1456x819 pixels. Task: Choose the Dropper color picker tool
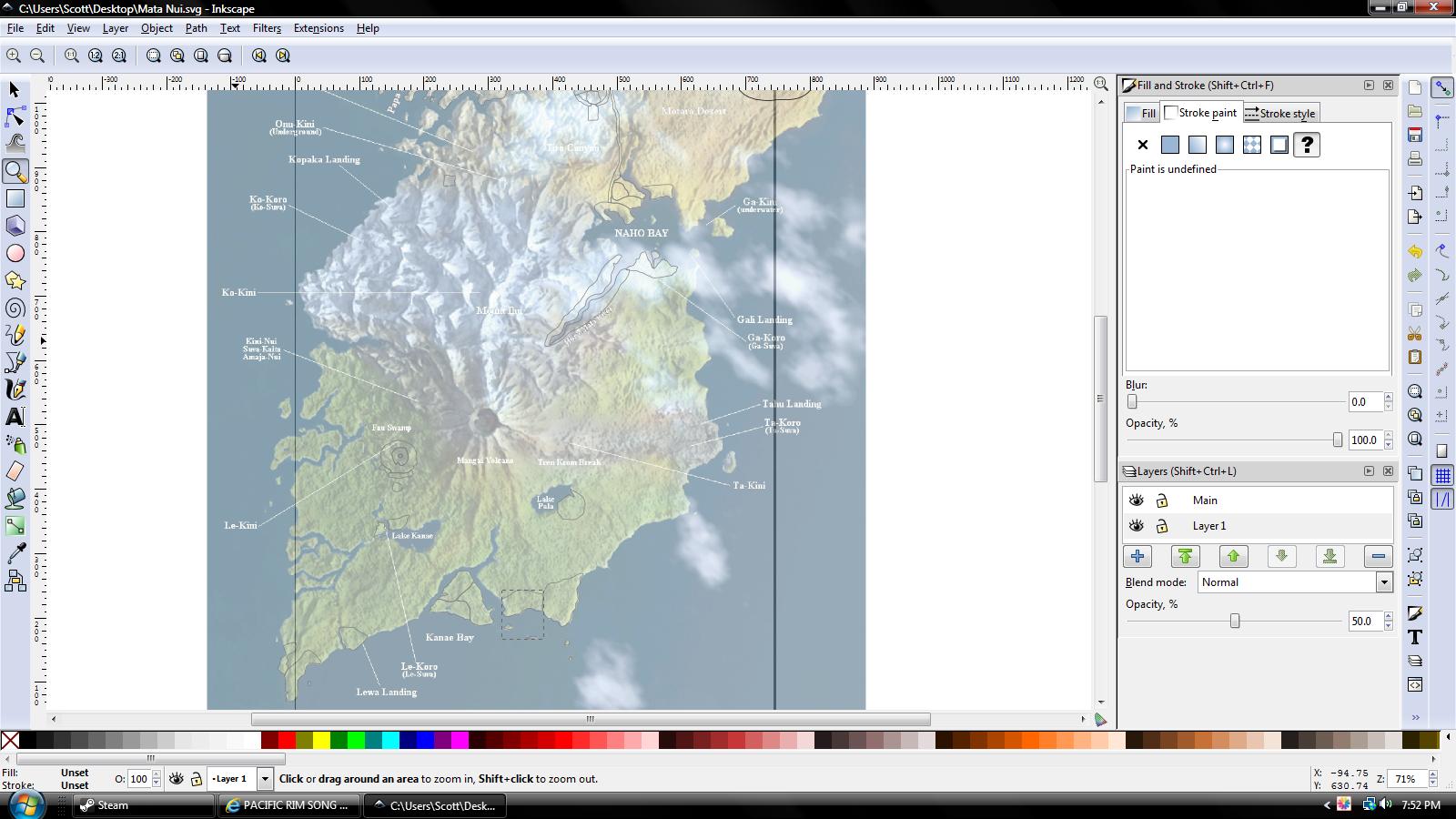coord(15,553)
